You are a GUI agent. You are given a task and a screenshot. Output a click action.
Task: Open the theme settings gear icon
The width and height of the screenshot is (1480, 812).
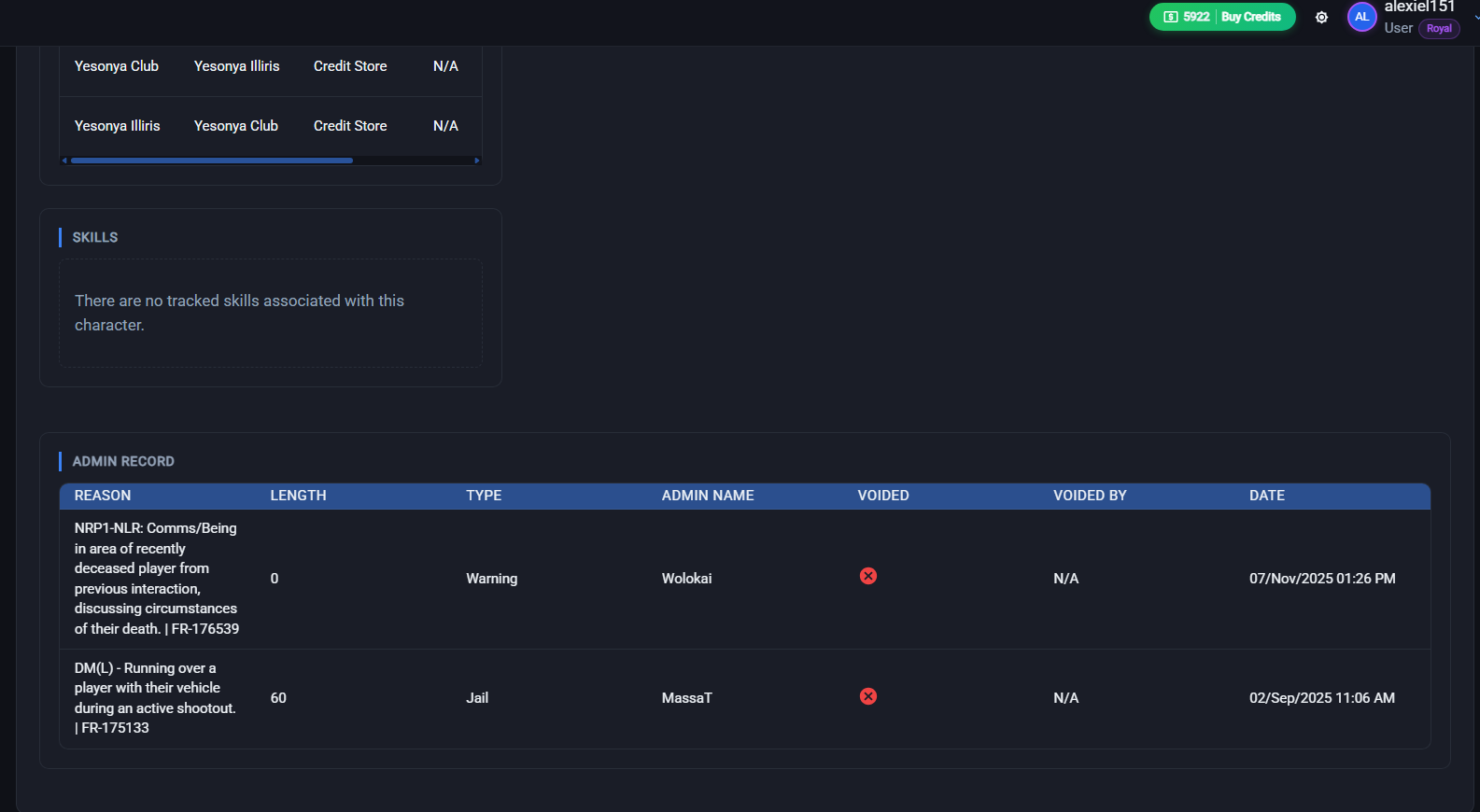1321,17
